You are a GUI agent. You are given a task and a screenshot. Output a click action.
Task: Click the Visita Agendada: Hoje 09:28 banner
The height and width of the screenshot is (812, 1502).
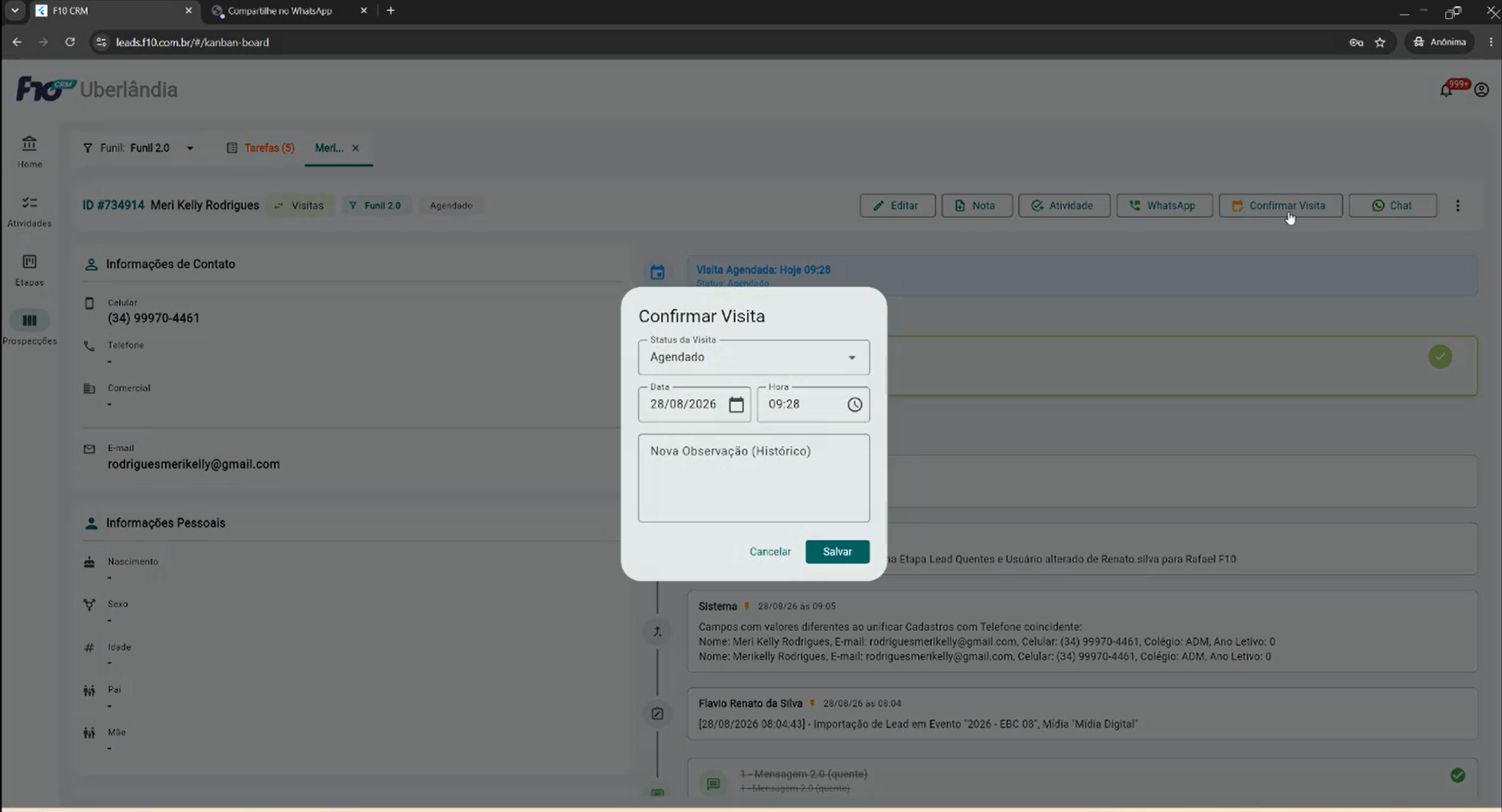click(x=1082, y=275)
